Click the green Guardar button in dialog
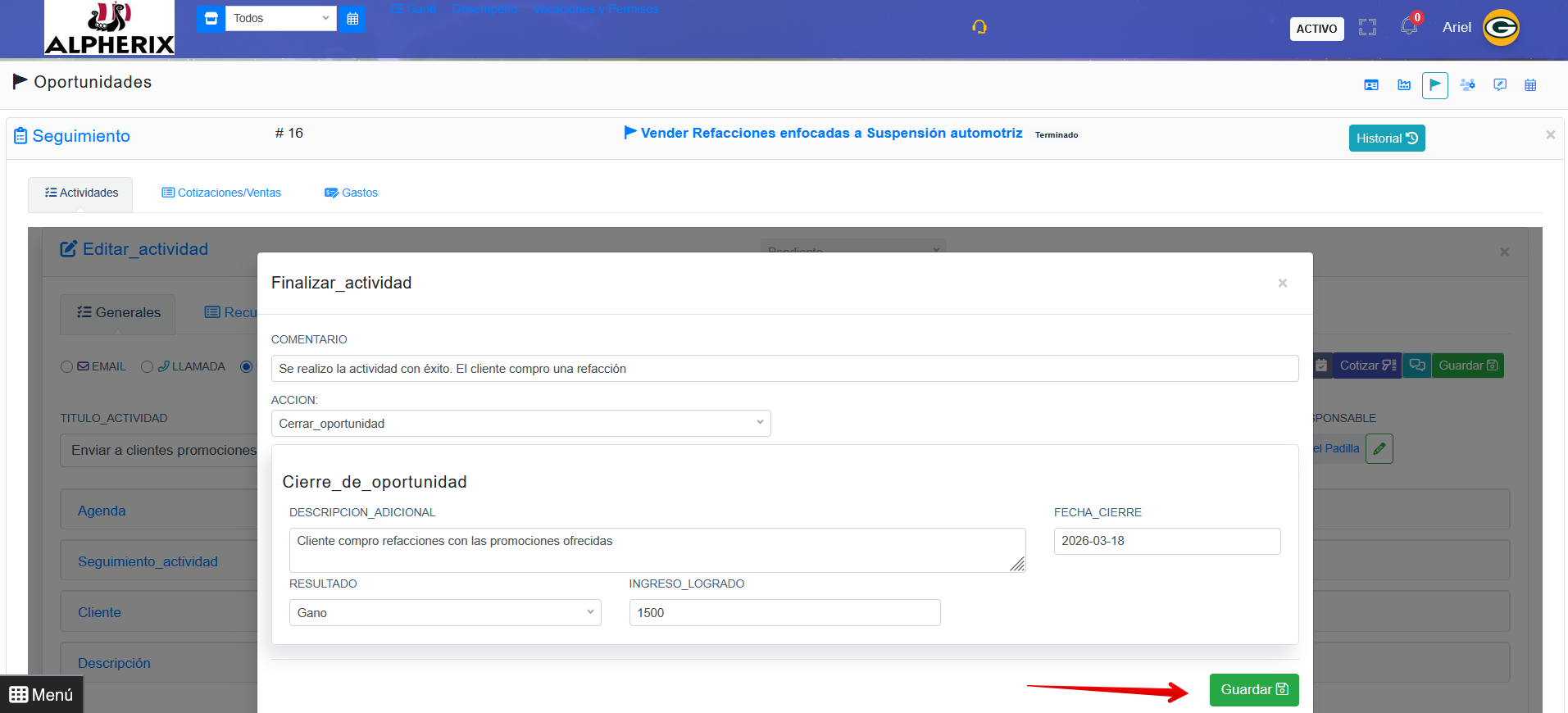Image resolution: width=1568 pixels, height=713 pixels. (1254, 690)
